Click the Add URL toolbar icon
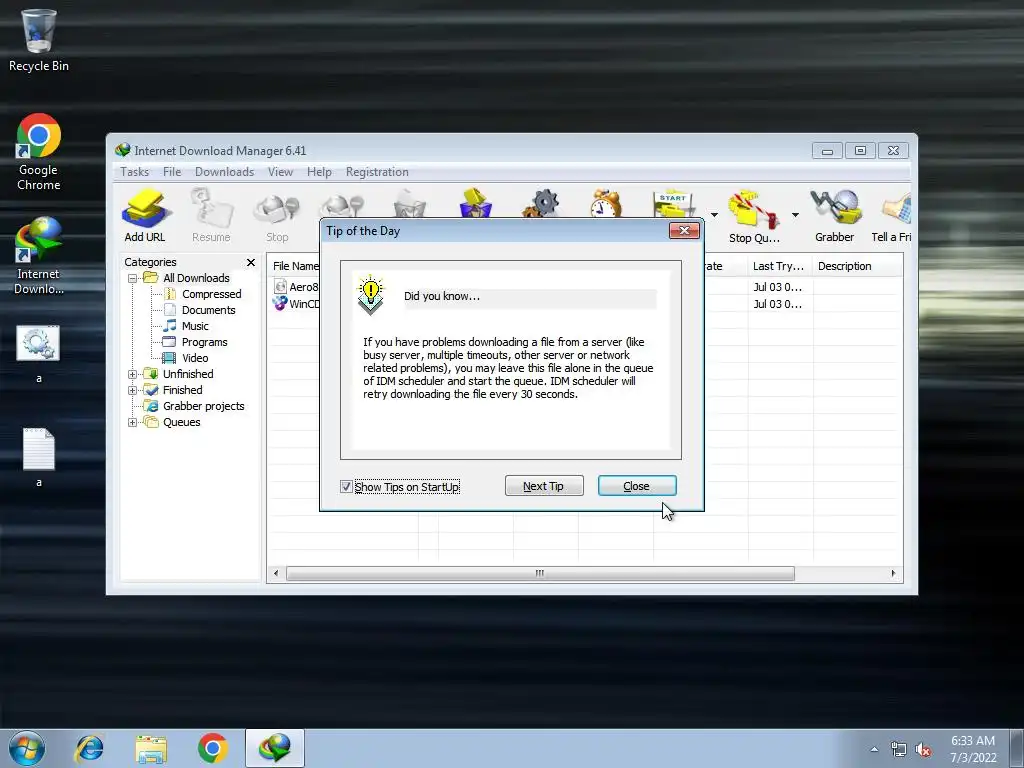The height and width of the screenshot is (768, 1024). (145, 216)
